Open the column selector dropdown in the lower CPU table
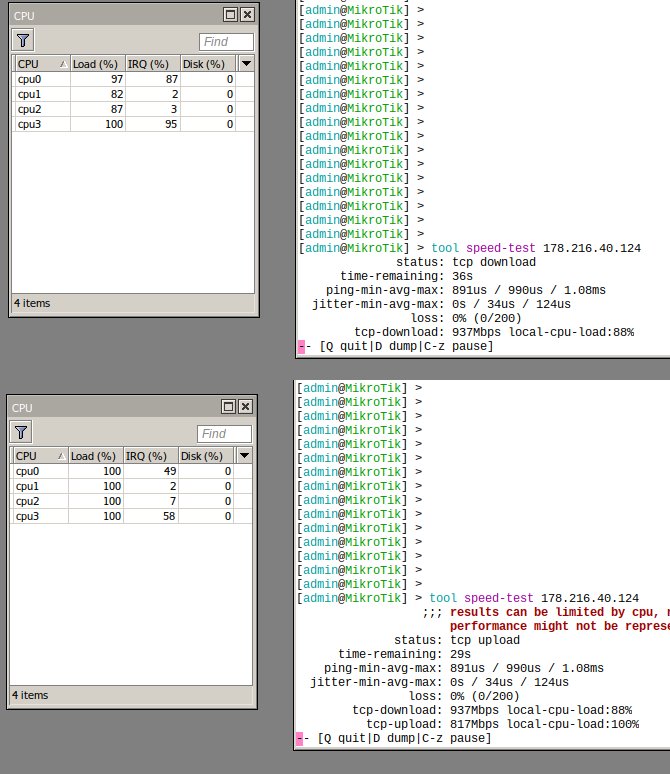670x774 pixels. tap(244, 456)
